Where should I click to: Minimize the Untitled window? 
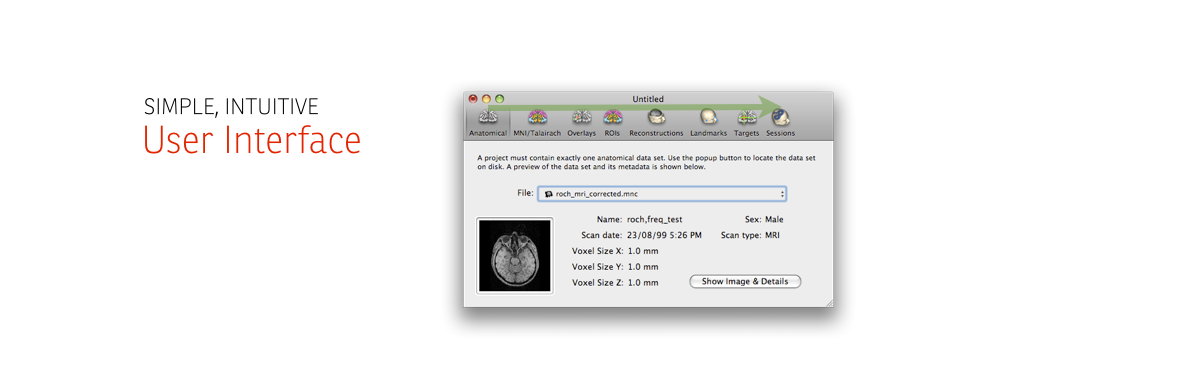487,99
